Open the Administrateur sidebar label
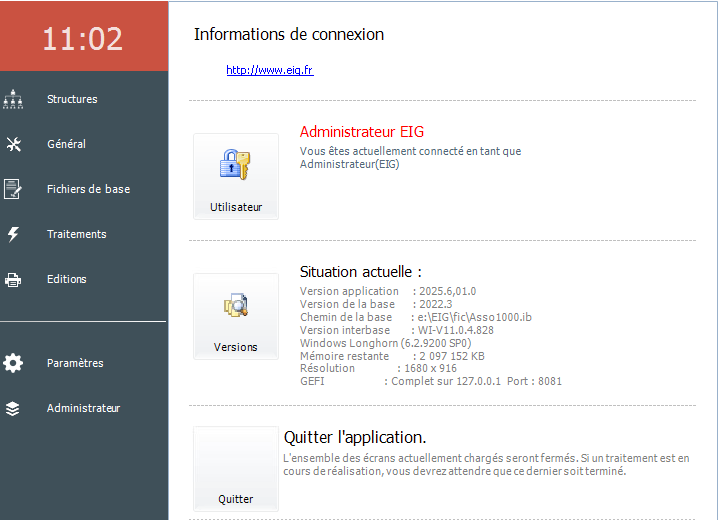This screenshot has width=718, height=520. [83, 408]
